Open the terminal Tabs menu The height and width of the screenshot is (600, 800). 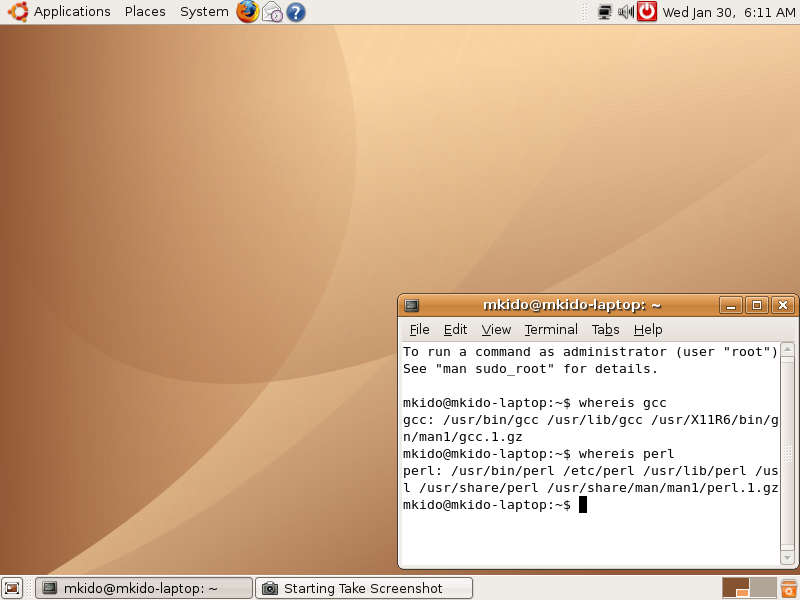pyautogui.click(x=606, y=330)
